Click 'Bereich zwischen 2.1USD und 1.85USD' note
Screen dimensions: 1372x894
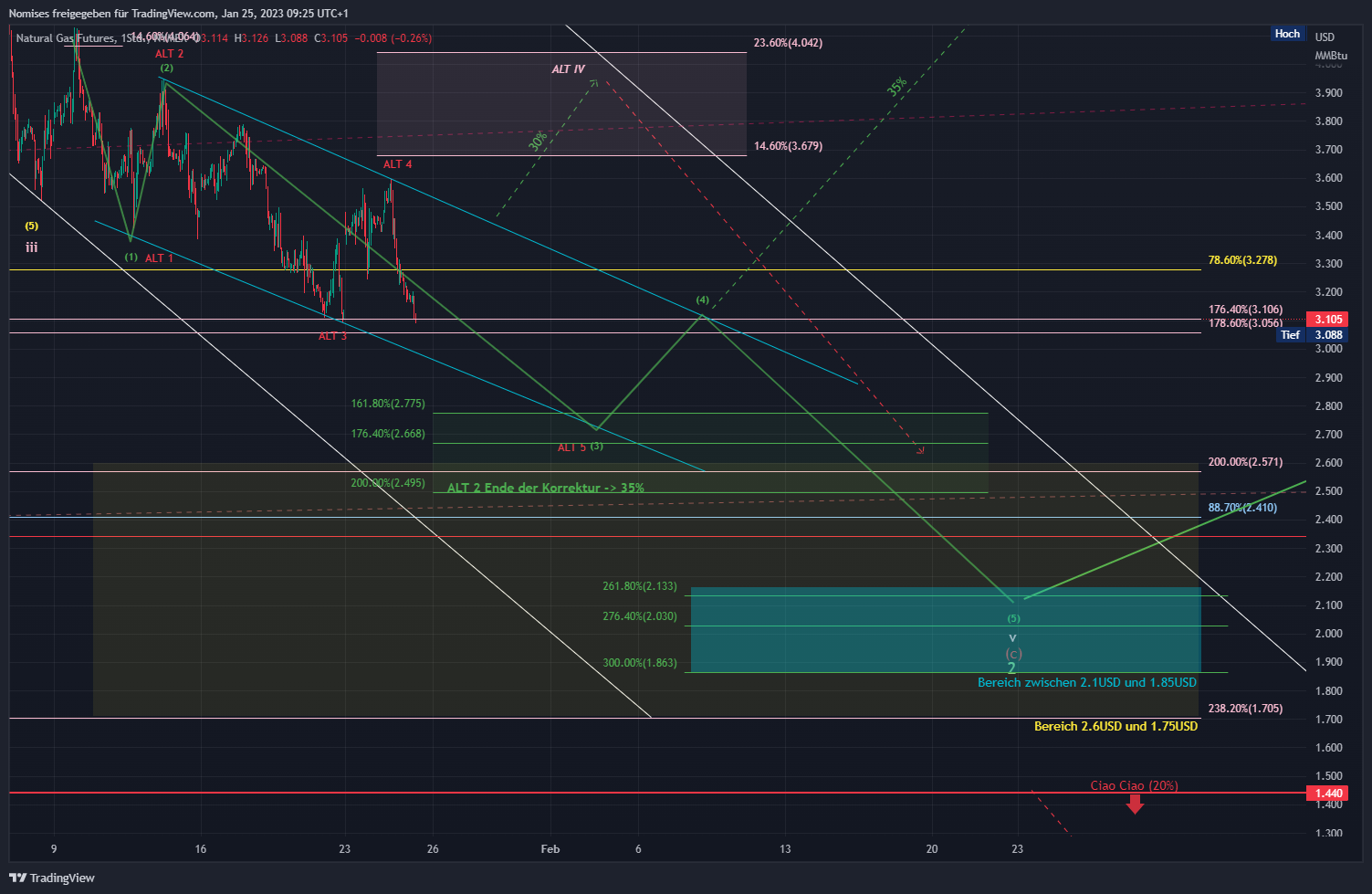[x=1086, y=683]
